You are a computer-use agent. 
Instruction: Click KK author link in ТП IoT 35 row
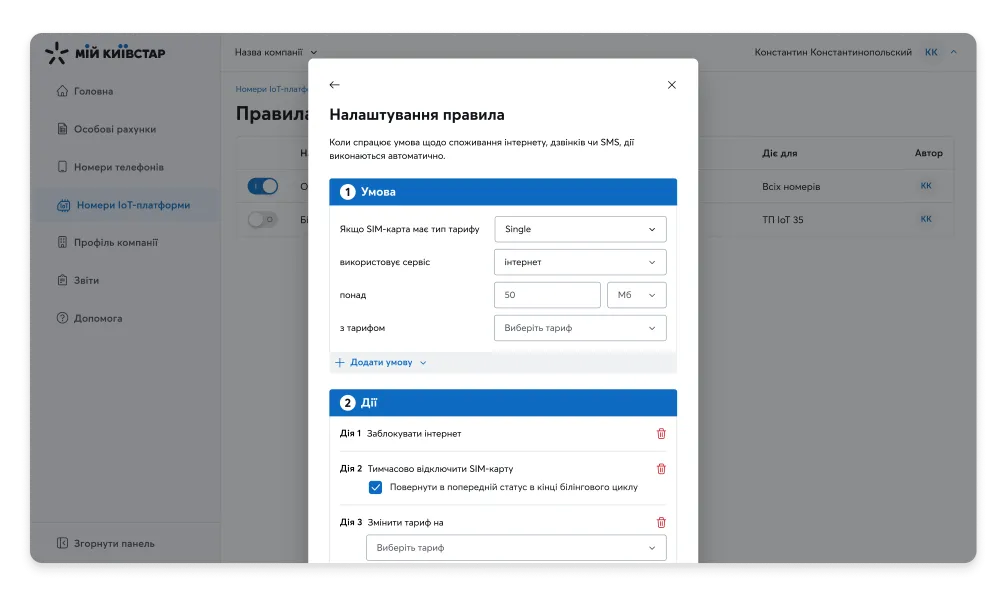pos(926,219)
